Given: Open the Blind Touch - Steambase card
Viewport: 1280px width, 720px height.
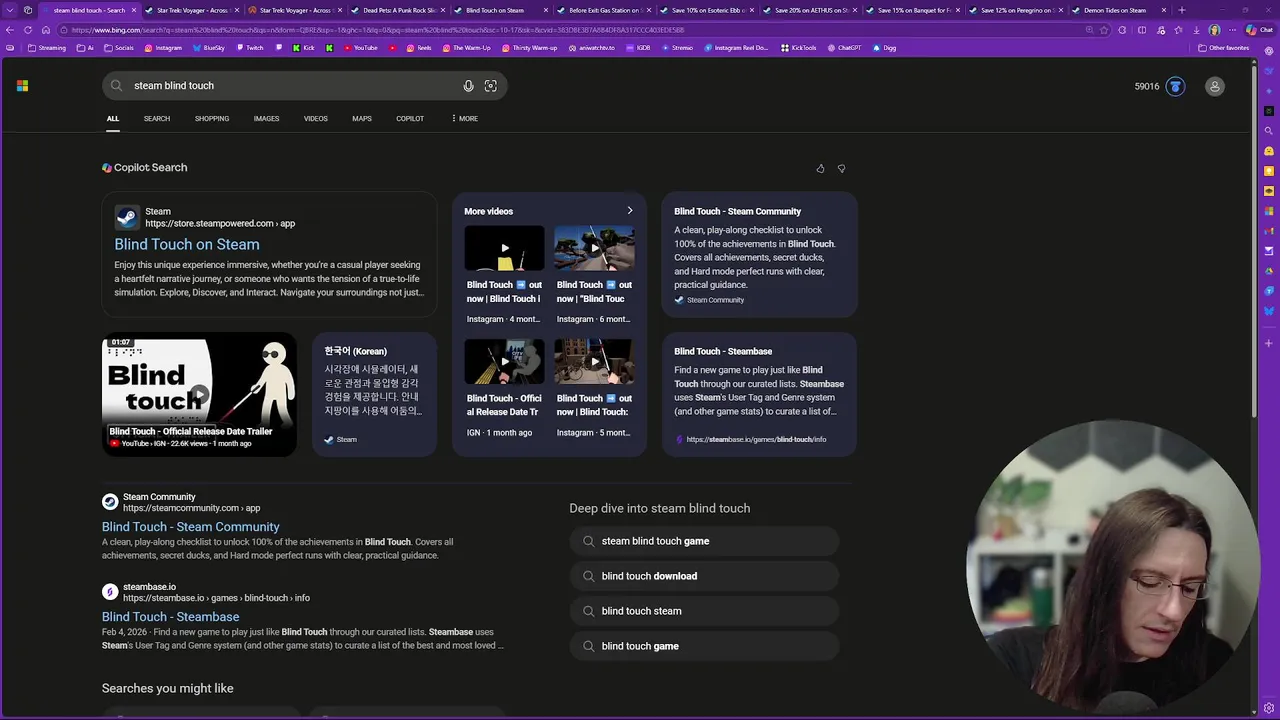Looking at the screenshot, I should tap(759, 394).
